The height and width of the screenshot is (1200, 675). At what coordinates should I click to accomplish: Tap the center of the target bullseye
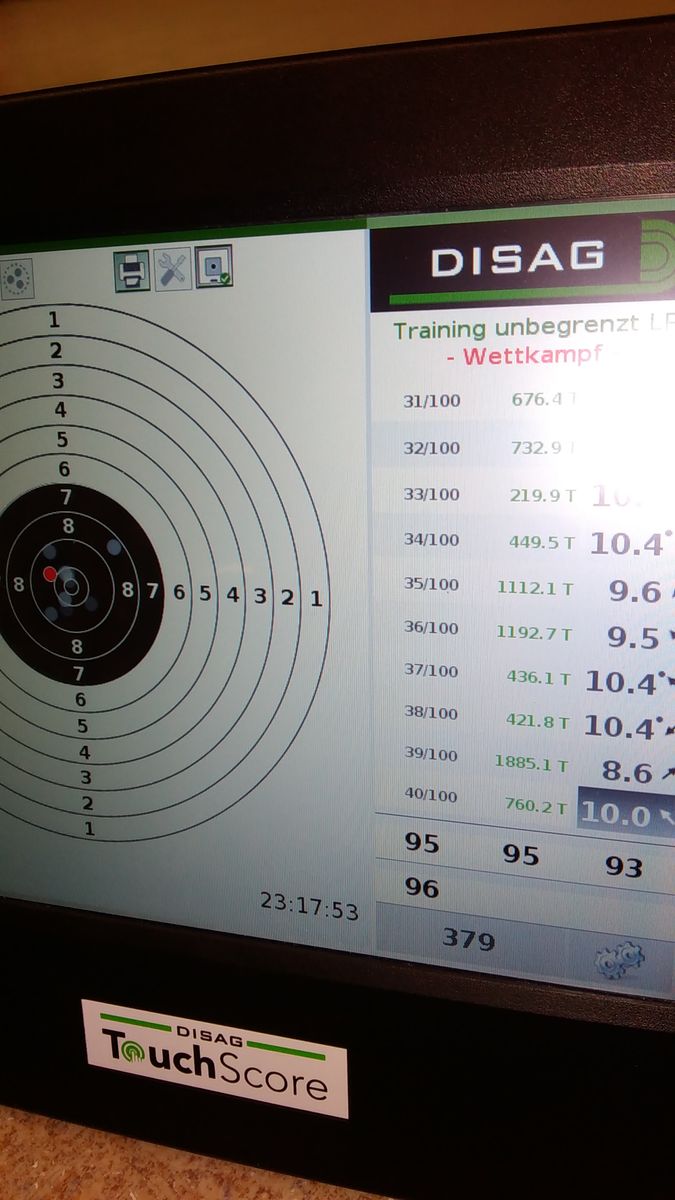(70, 586)
